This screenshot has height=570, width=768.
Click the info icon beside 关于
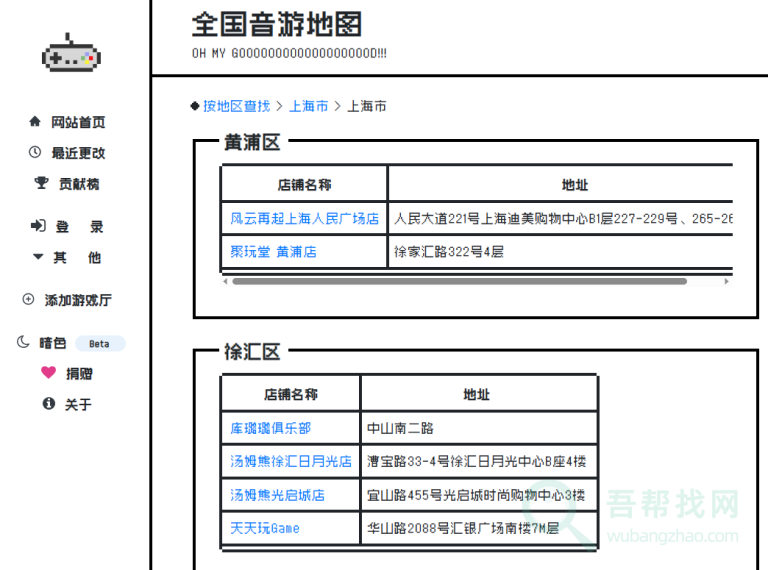click(48, 404)
